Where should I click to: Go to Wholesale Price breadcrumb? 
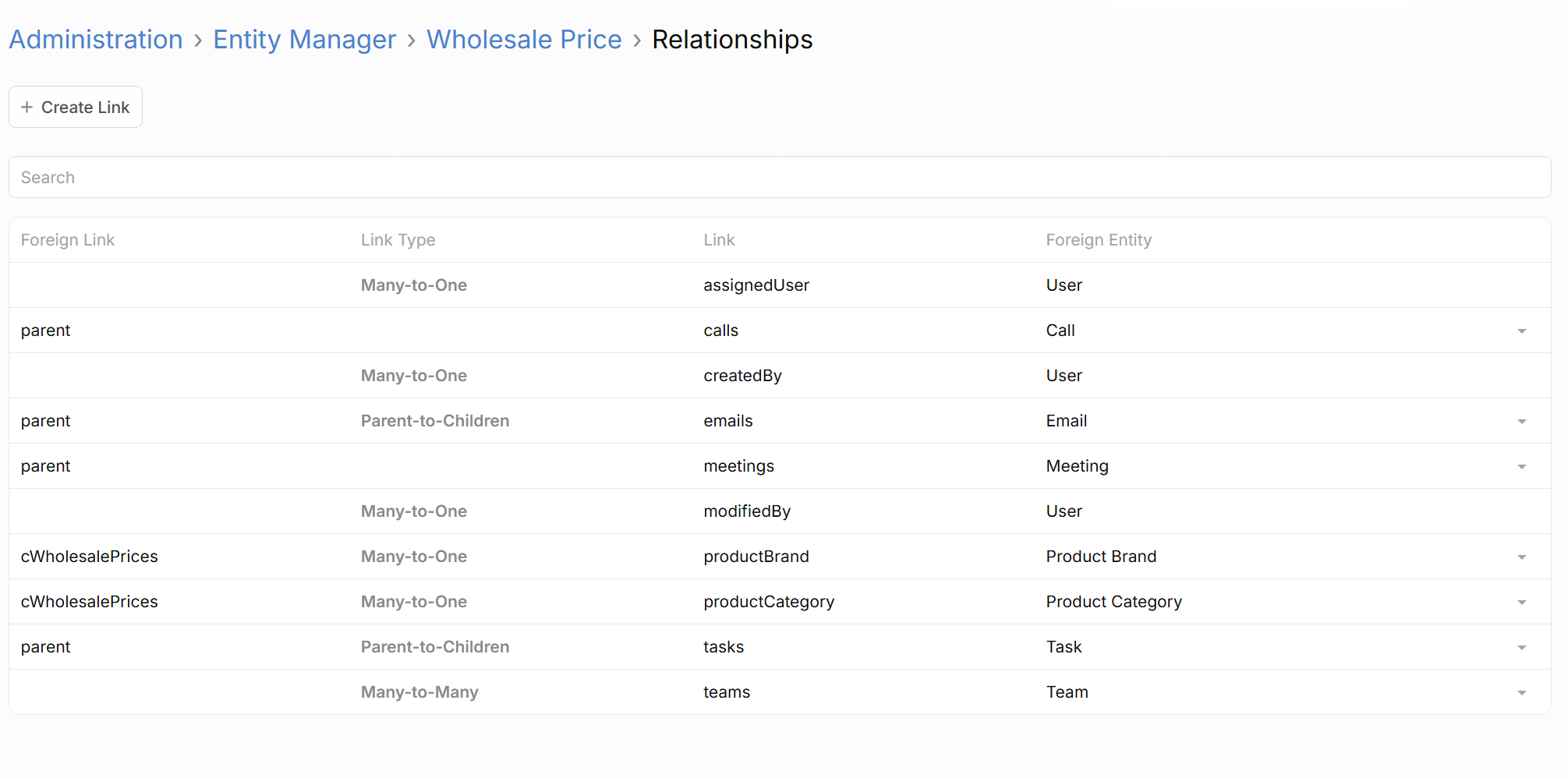524,40
